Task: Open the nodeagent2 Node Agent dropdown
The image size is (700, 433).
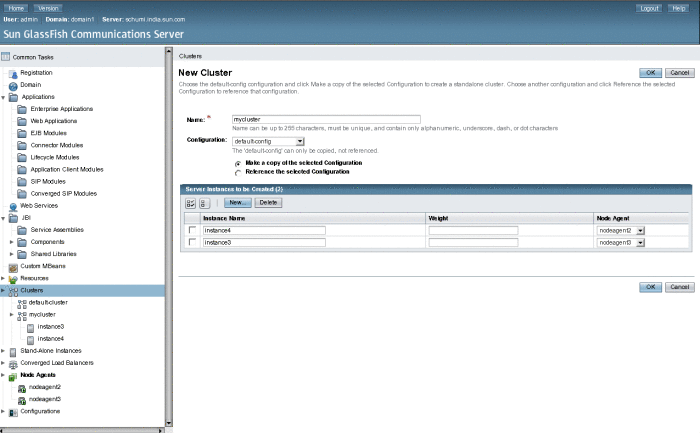Action: click(x=621, y=231)
